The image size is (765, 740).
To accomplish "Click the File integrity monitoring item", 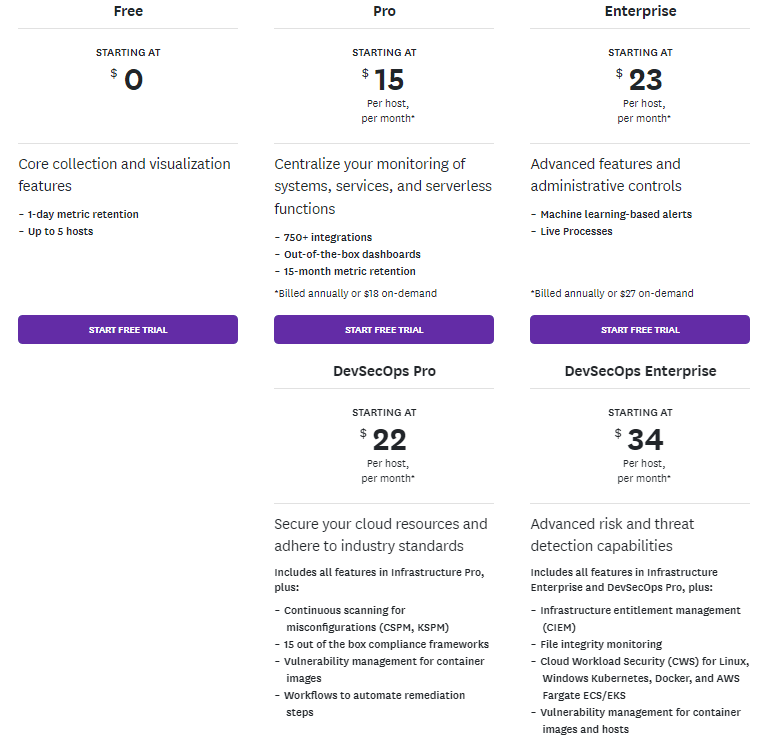I will (x=601, y=644).
